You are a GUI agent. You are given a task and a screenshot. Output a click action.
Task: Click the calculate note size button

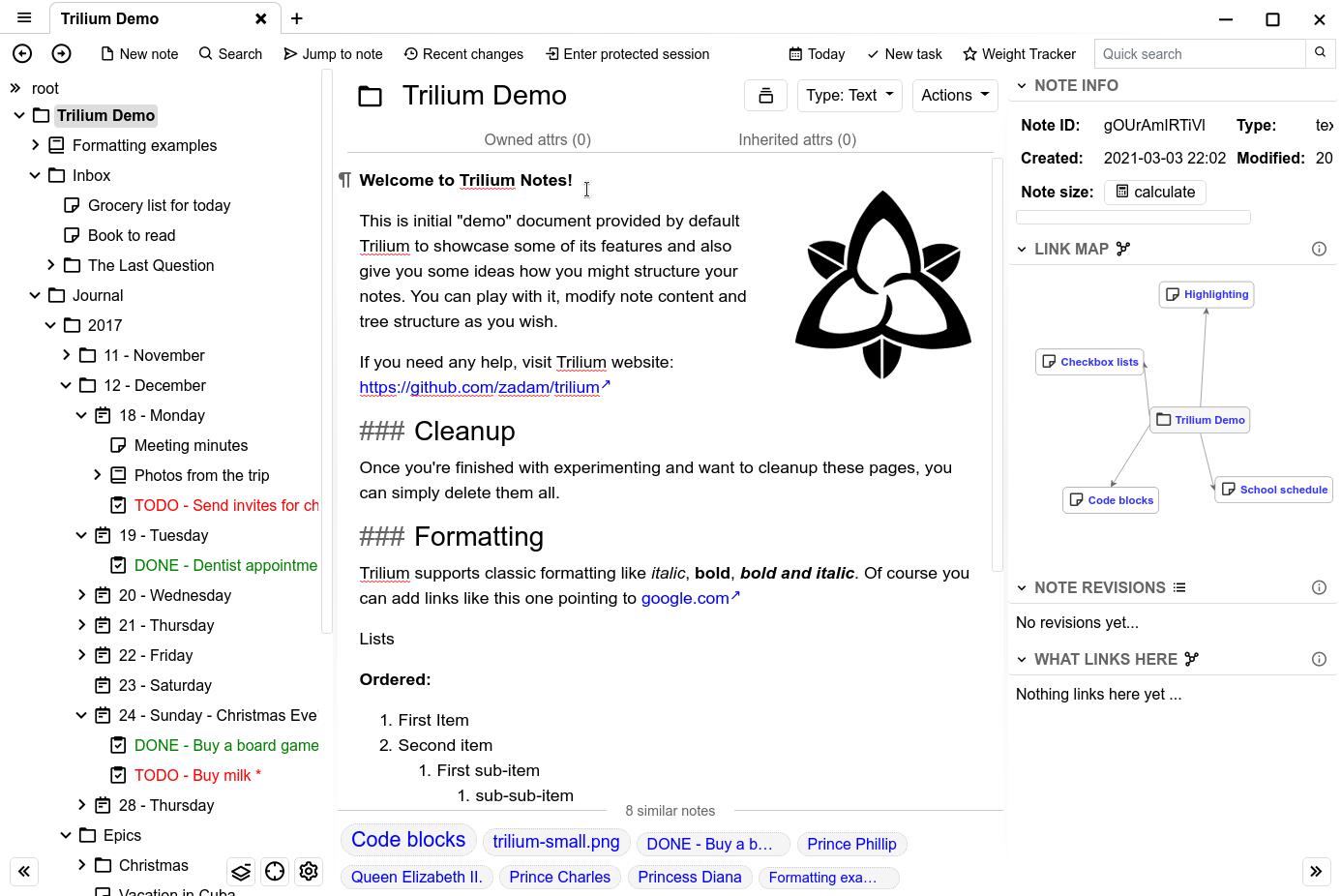[x=1154, y=193]
